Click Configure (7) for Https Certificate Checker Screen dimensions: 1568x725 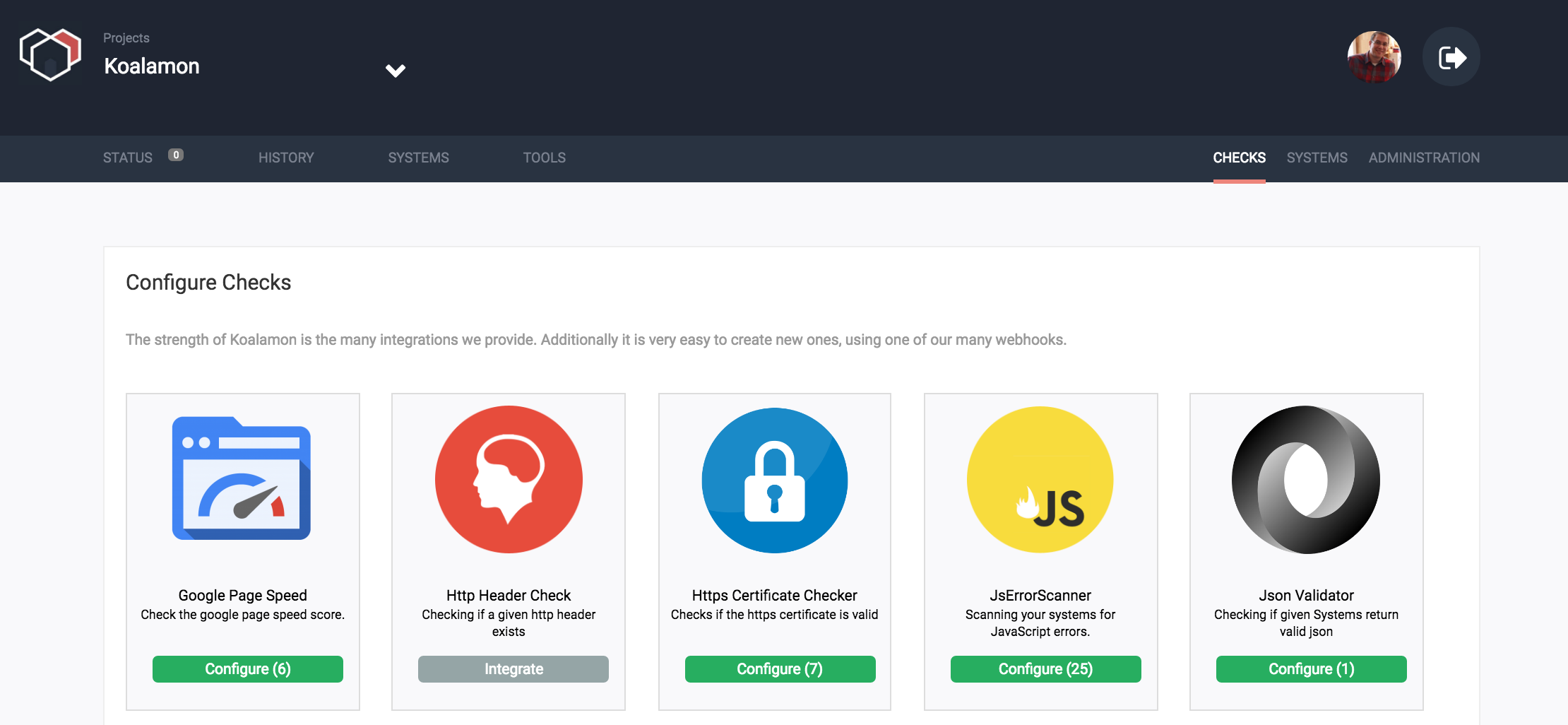(780, 669)
